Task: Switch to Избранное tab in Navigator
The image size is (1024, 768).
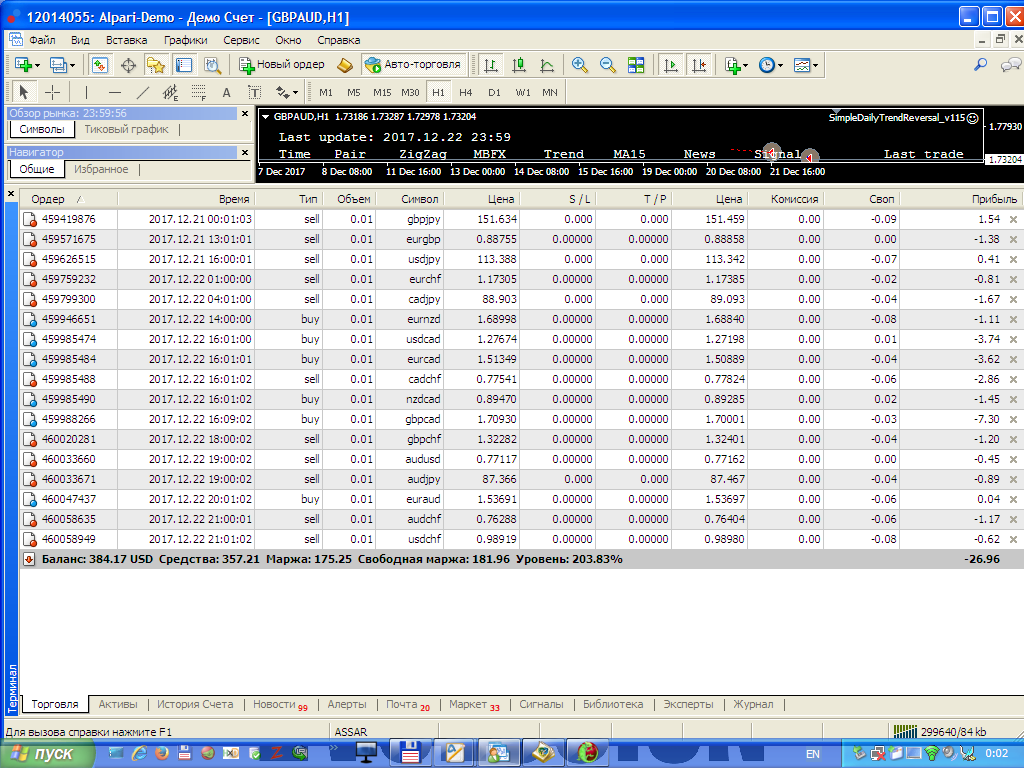Action: [x=101, y=169]
